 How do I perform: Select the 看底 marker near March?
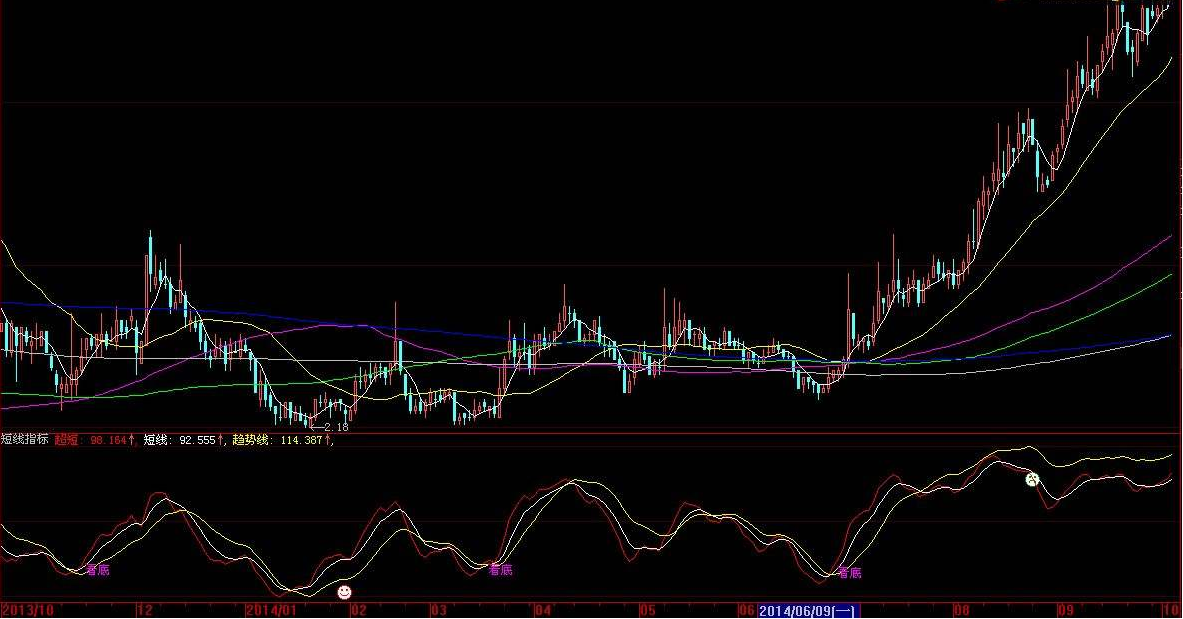(500, 570)
